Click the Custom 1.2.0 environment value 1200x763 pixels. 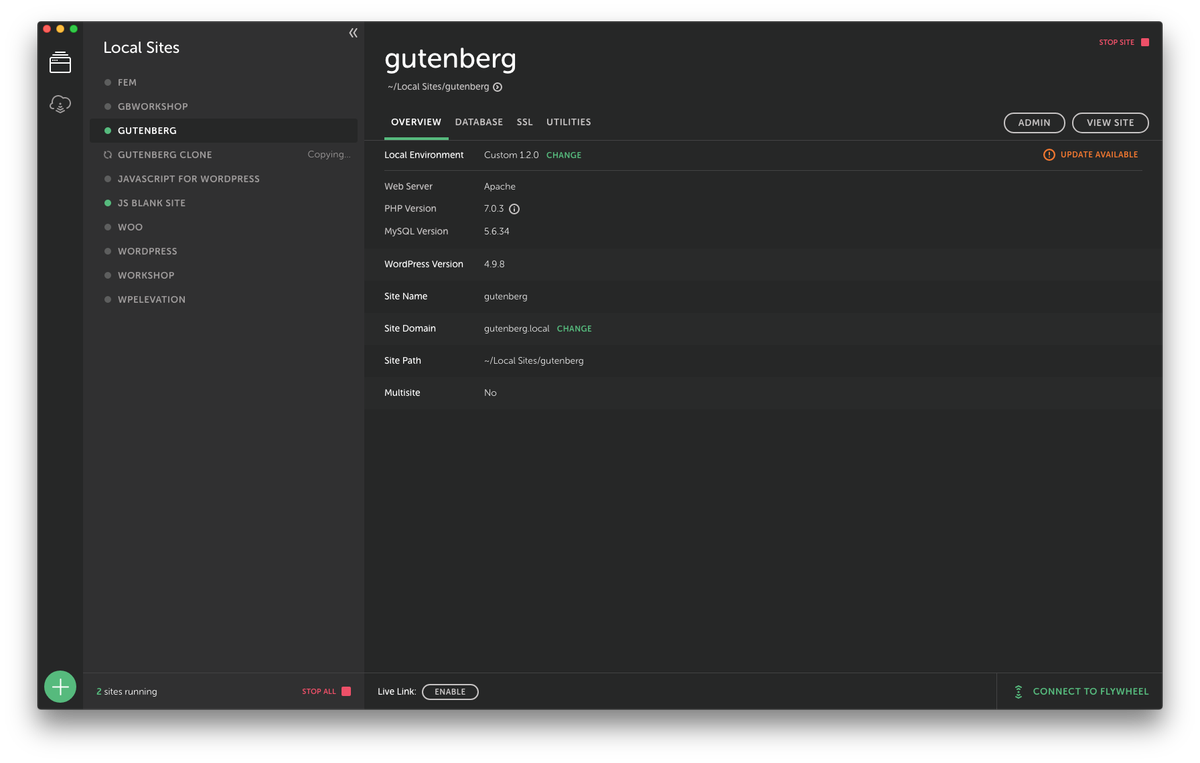[x=511, y=155]
